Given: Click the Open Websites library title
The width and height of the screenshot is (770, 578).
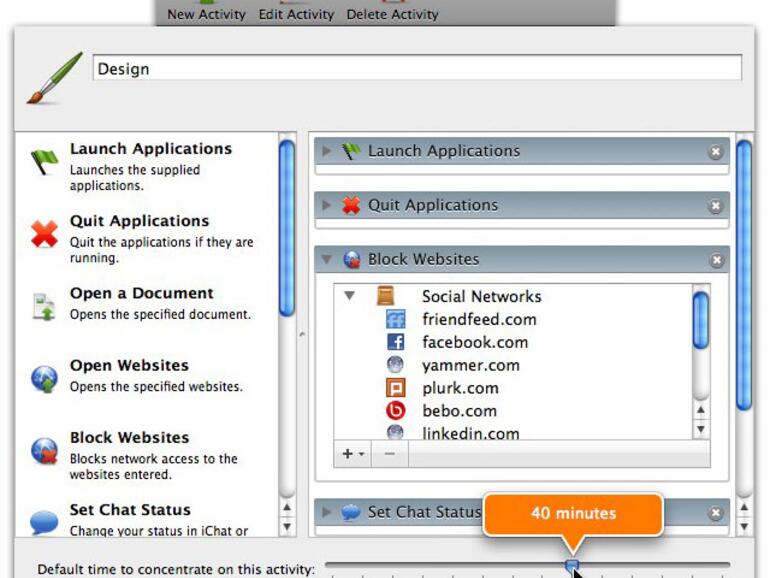Looking at the screenshot, I should pyautogui.click(x=129, y=365).
